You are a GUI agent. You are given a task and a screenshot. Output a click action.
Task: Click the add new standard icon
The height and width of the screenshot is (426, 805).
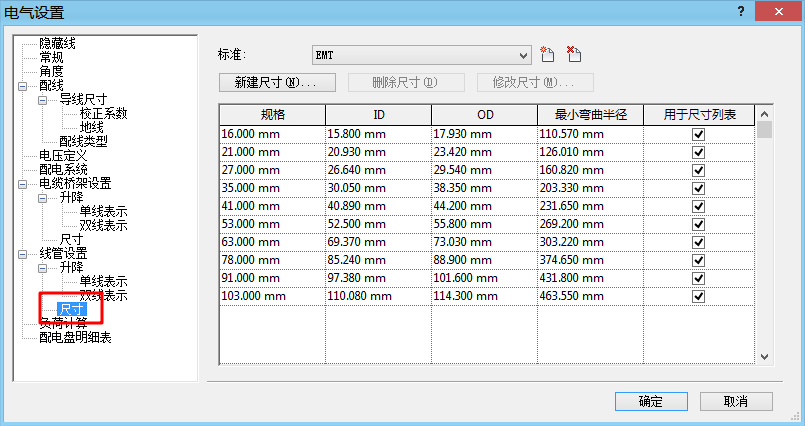(x=547, y=54)
